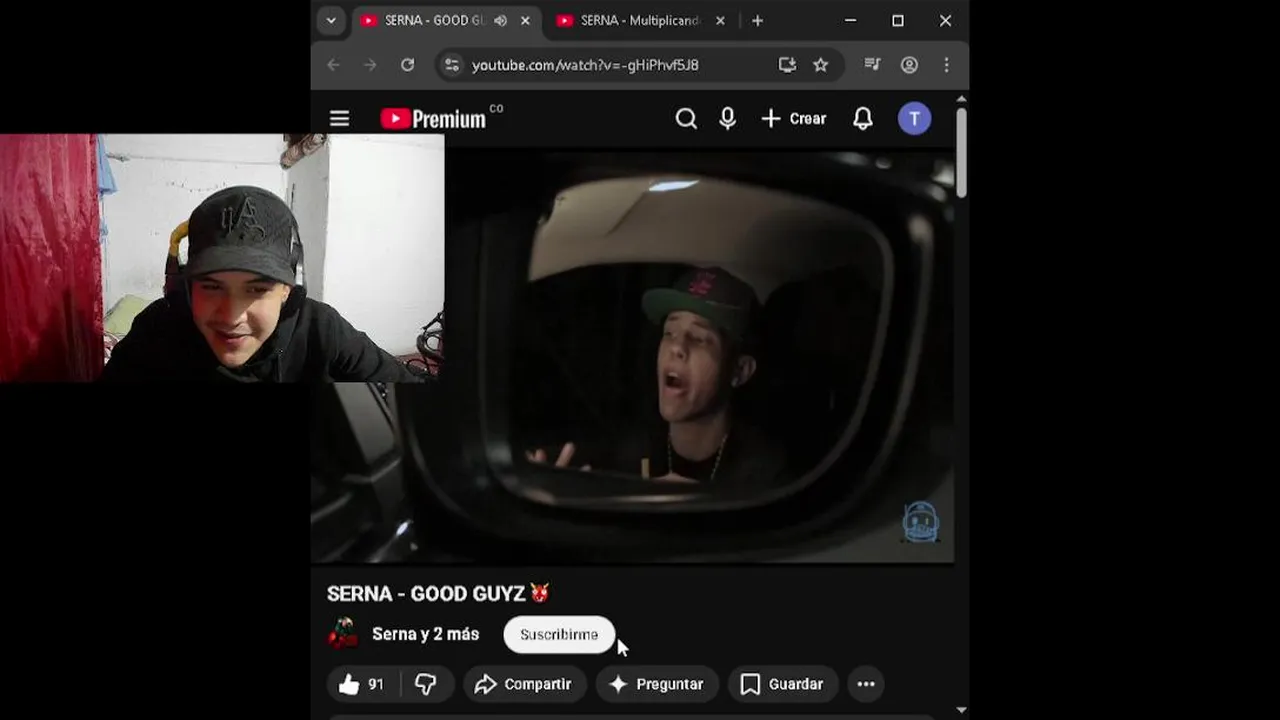The width and height of the screenshot is (1280, 720).
Task: Open the Preguntar AI button
Action: pos(657,684)
